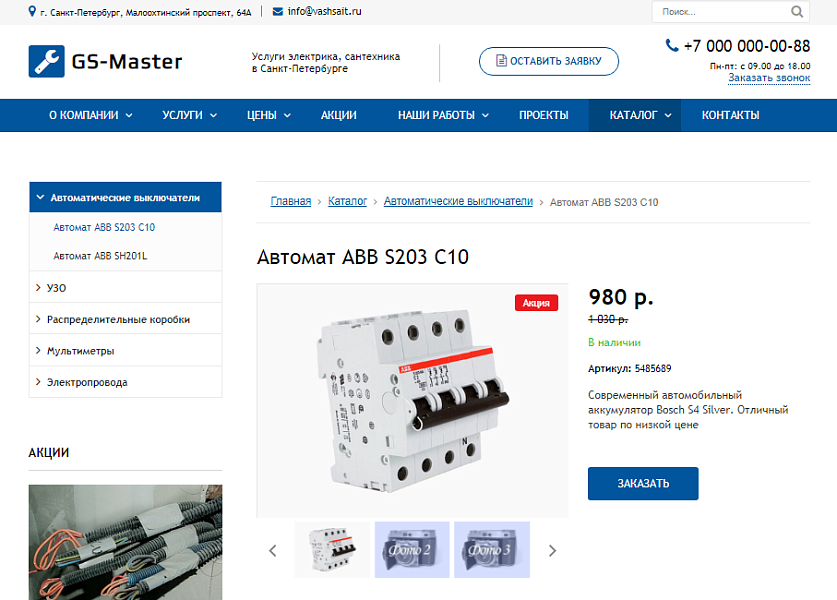Click the left arrow of the photo carousel

tap(272, 549)
